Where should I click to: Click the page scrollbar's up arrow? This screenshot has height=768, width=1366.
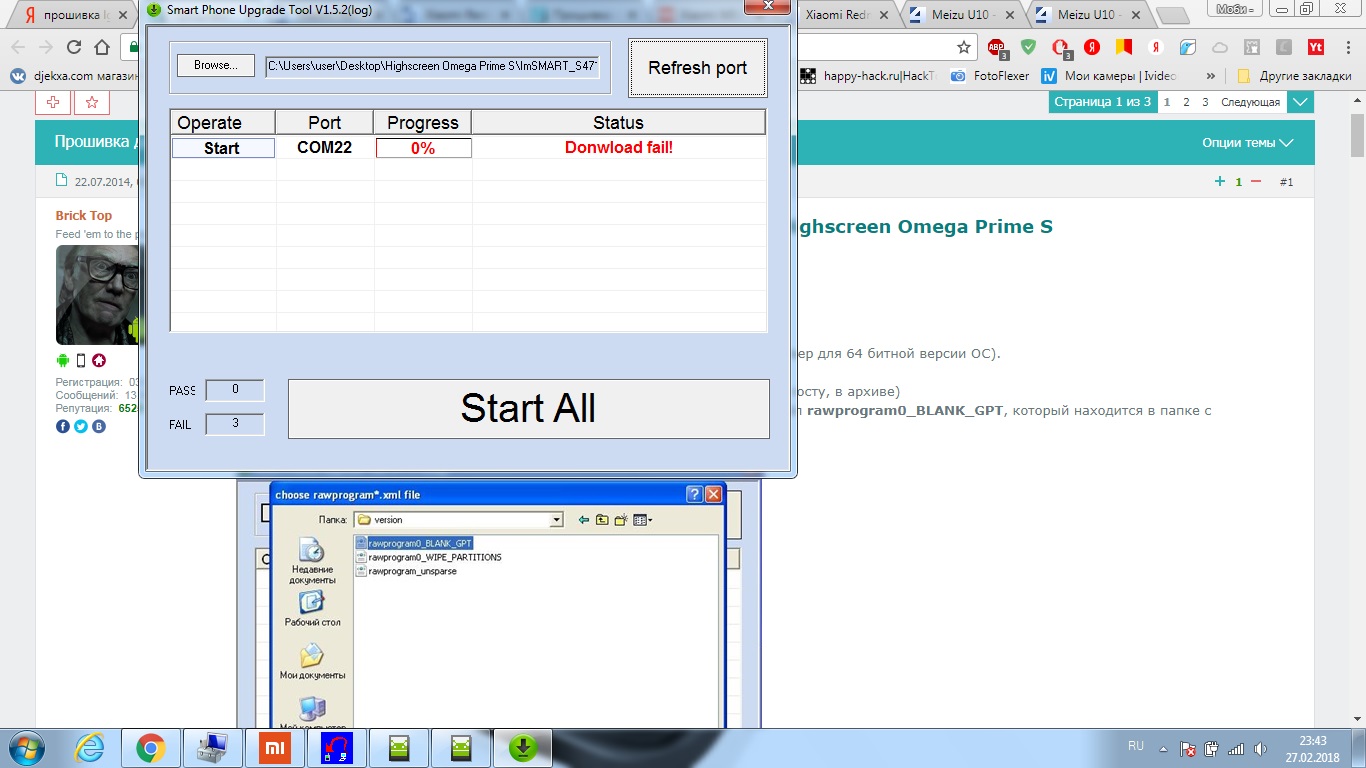click(x=1357, y=100)
